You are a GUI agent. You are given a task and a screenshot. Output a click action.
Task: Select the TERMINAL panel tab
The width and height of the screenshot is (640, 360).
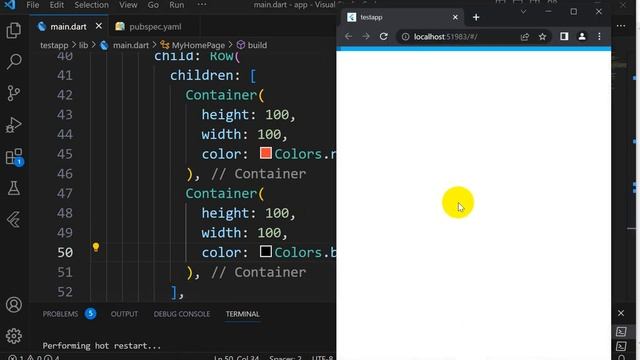point(242,314)
